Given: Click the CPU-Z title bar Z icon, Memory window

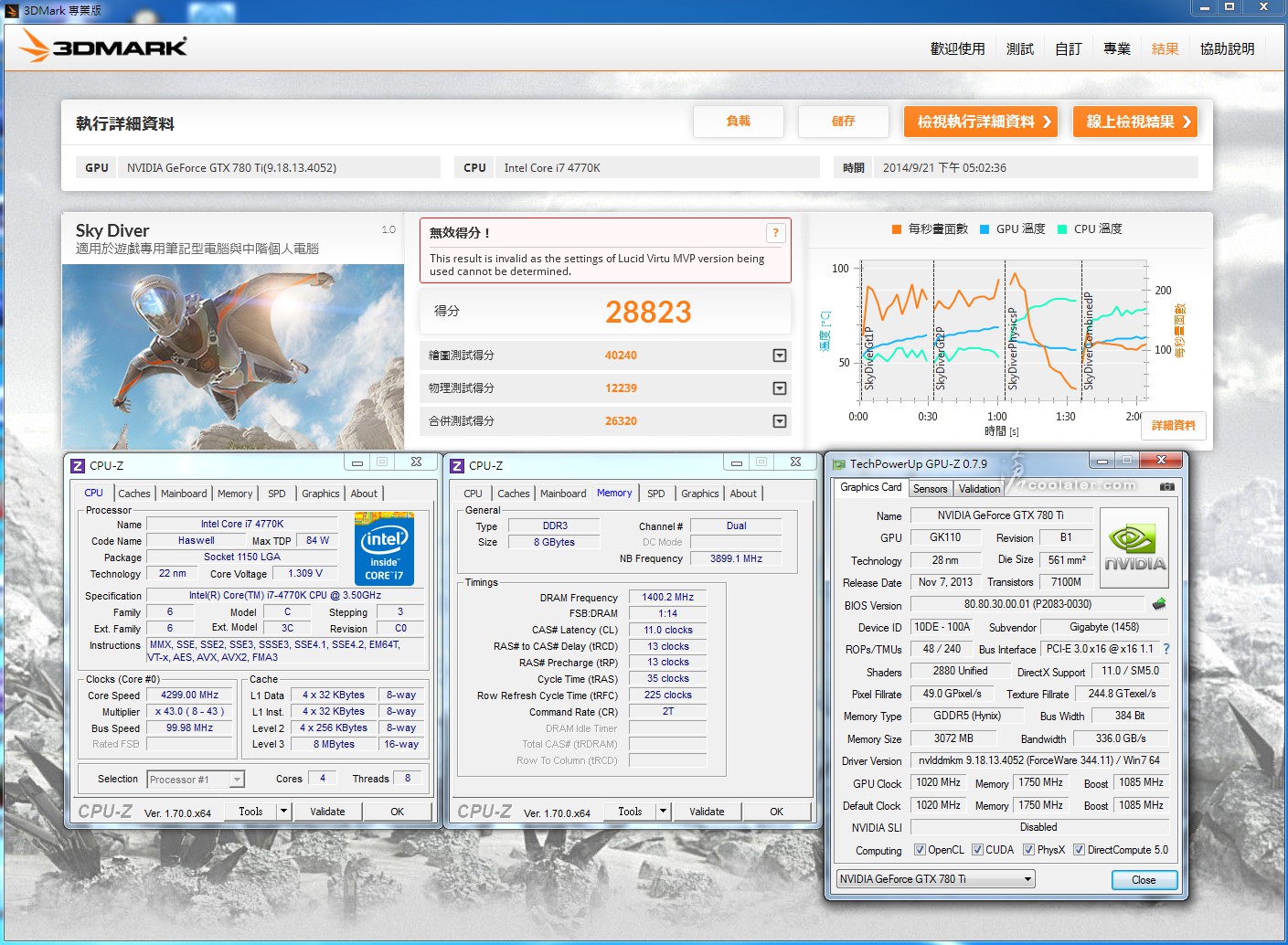Looking at the screenshot, I should tap(457, 465).
